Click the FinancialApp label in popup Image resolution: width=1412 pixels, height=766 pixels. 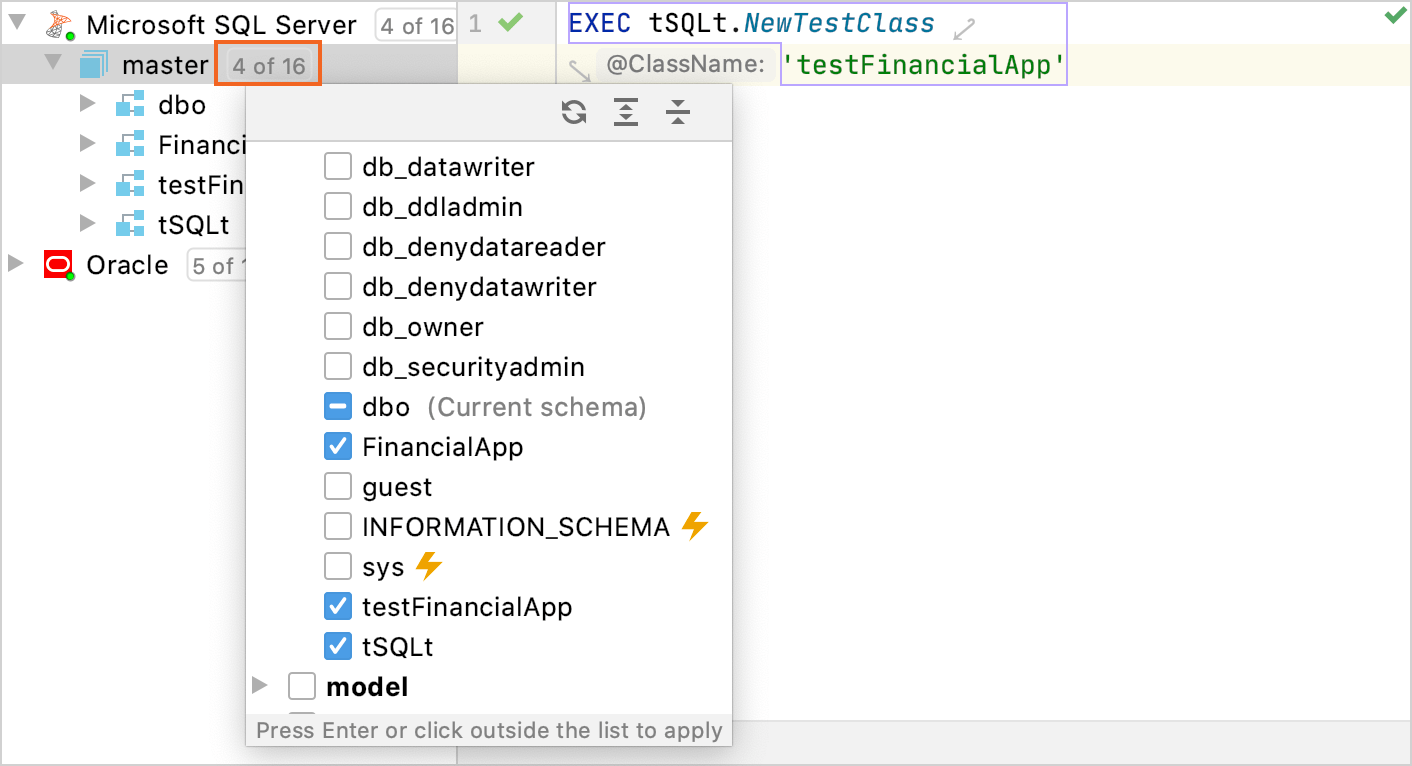(443, 447)
